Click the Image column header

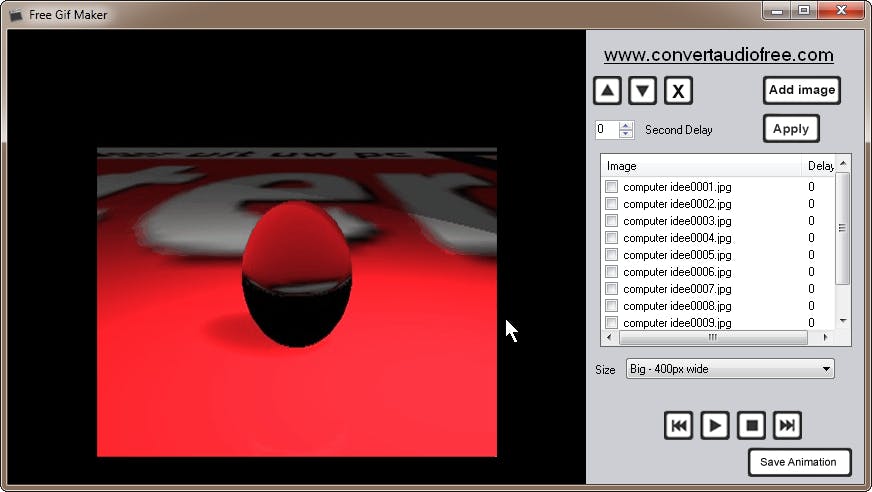click(701, 166)
